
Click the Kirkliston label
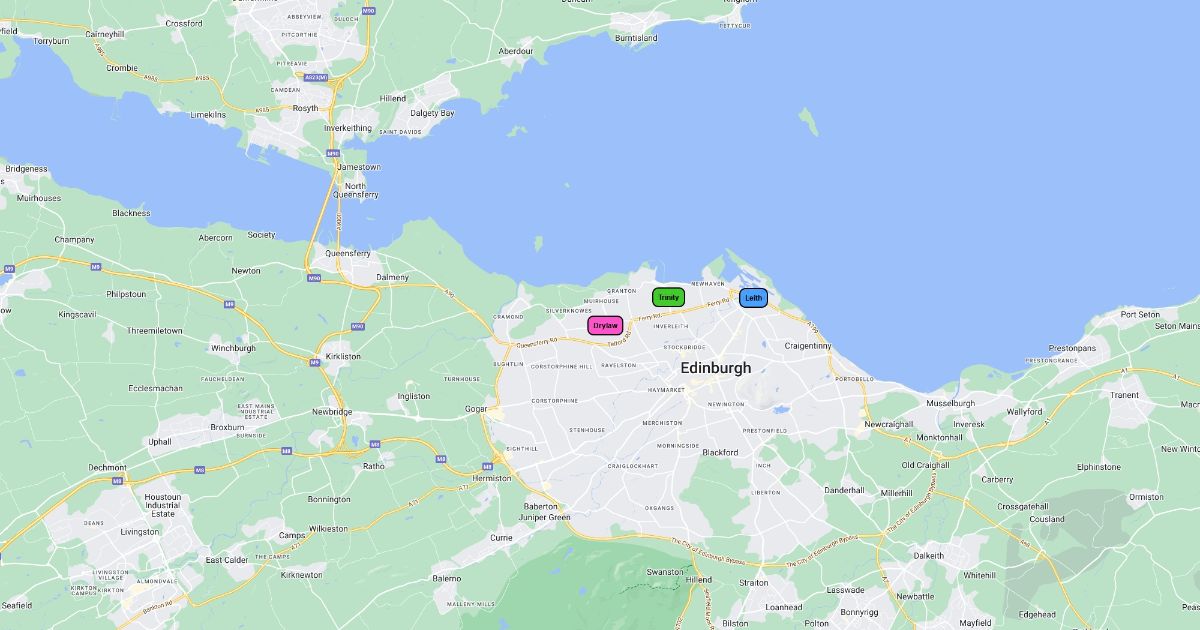pos(343,356)
